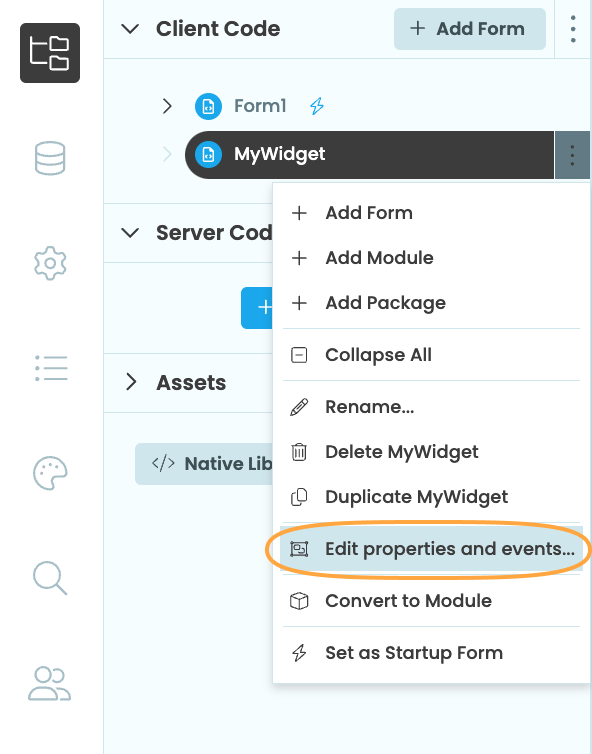The height and width of the screenshot is (754, 592).
Task: Open the Data Tables database icon
Action: coord(50,158)
